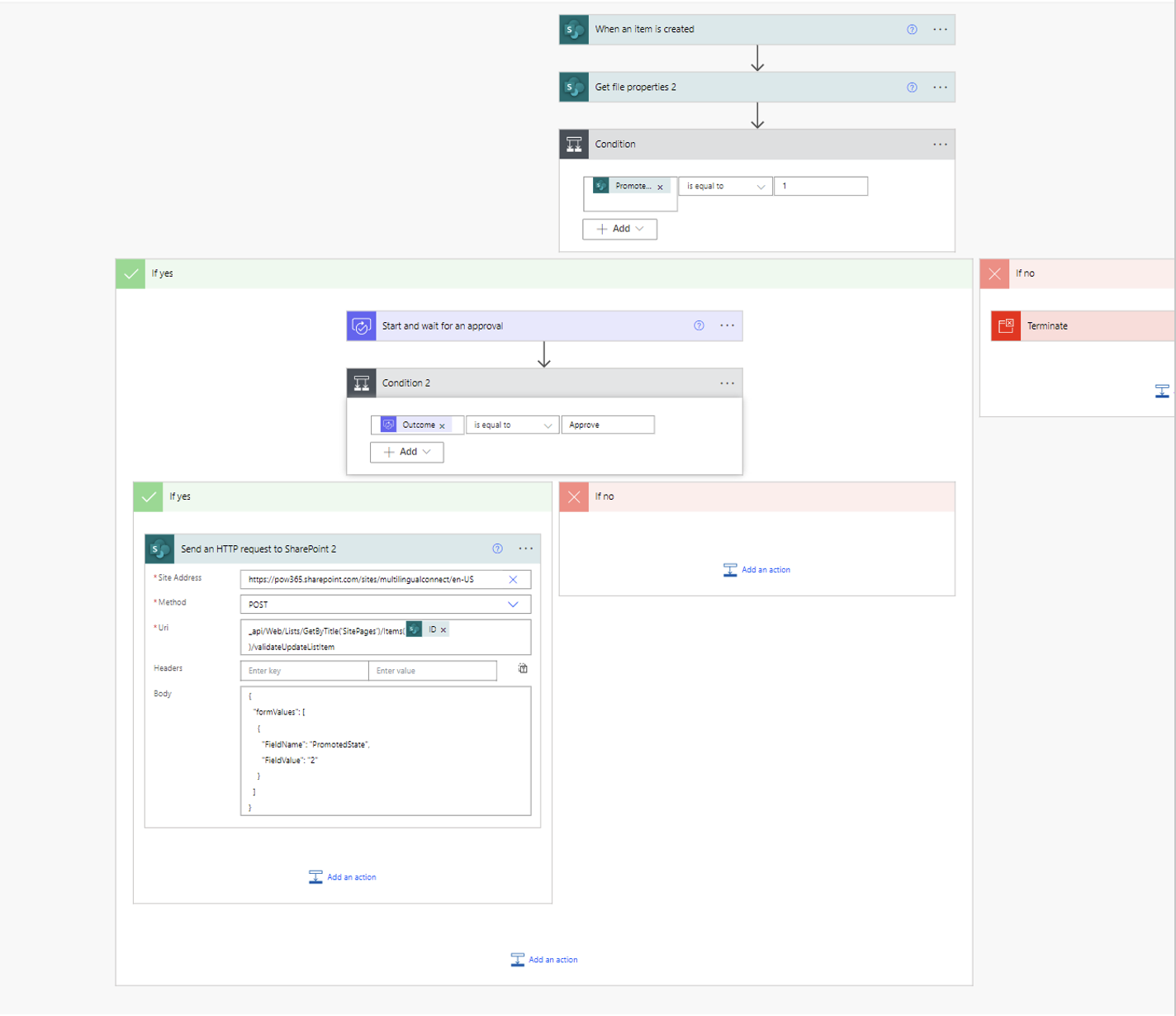Click the Approvals icon on Start and wait for an approval

(362, 325)
